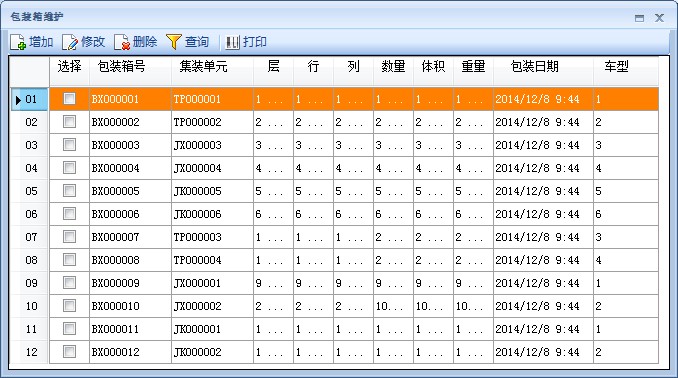Click the 删除 delete icon
Viewport: 678px width, 378px height.
point(122,42)
